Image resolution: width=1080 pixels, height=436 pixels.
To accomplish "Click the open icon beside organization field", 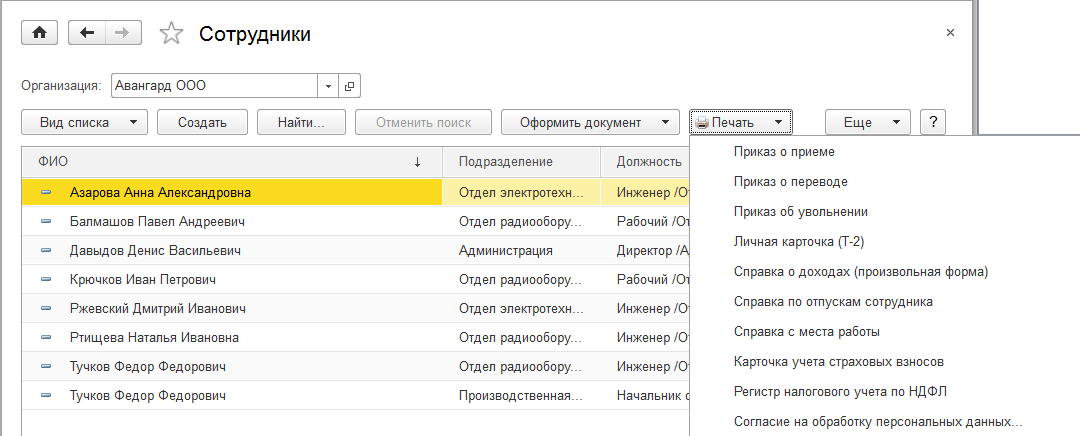I will [x=349, y=86].
